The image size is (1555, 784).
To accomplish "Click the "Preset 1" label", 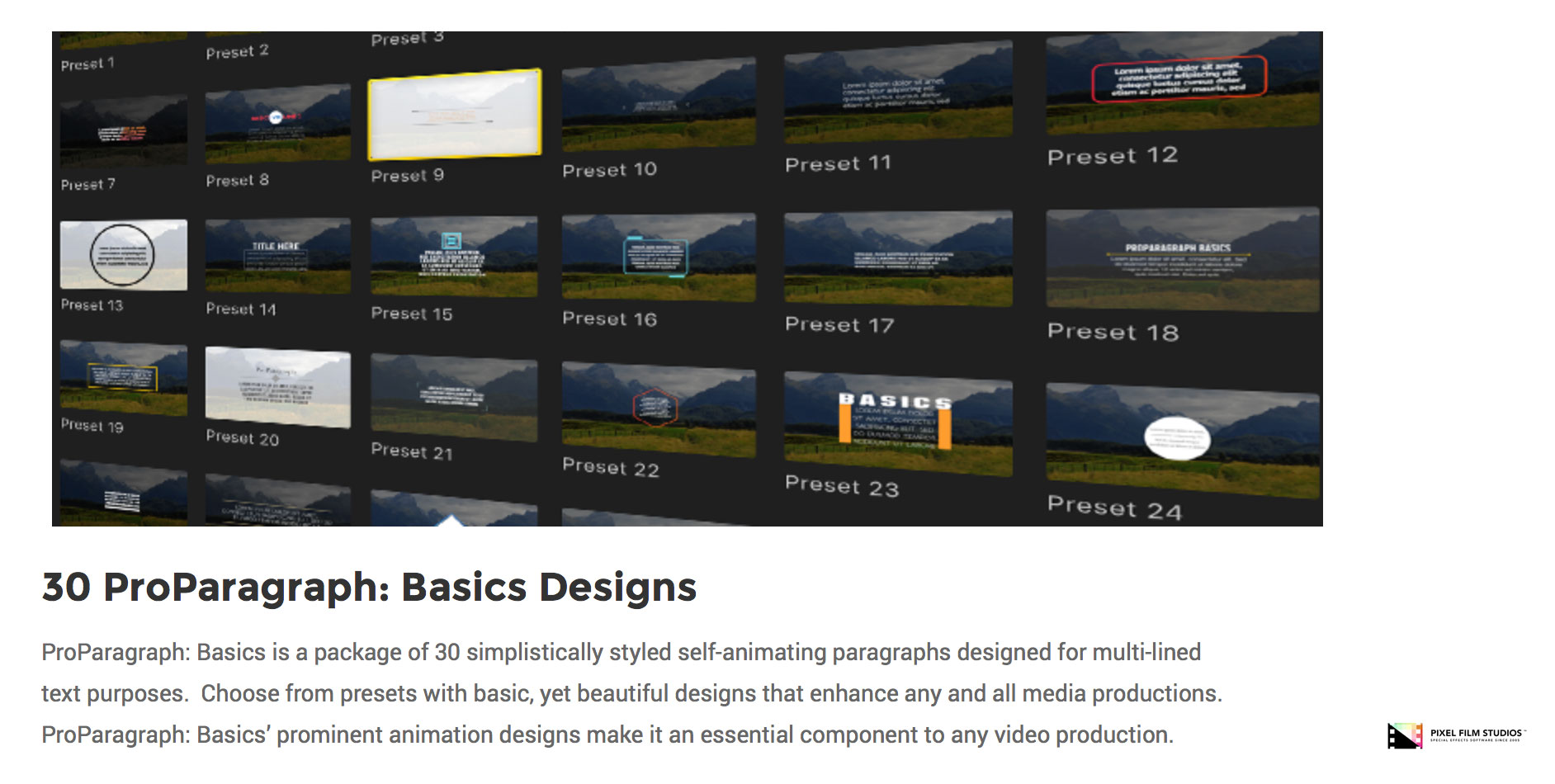I will (87, 64).
